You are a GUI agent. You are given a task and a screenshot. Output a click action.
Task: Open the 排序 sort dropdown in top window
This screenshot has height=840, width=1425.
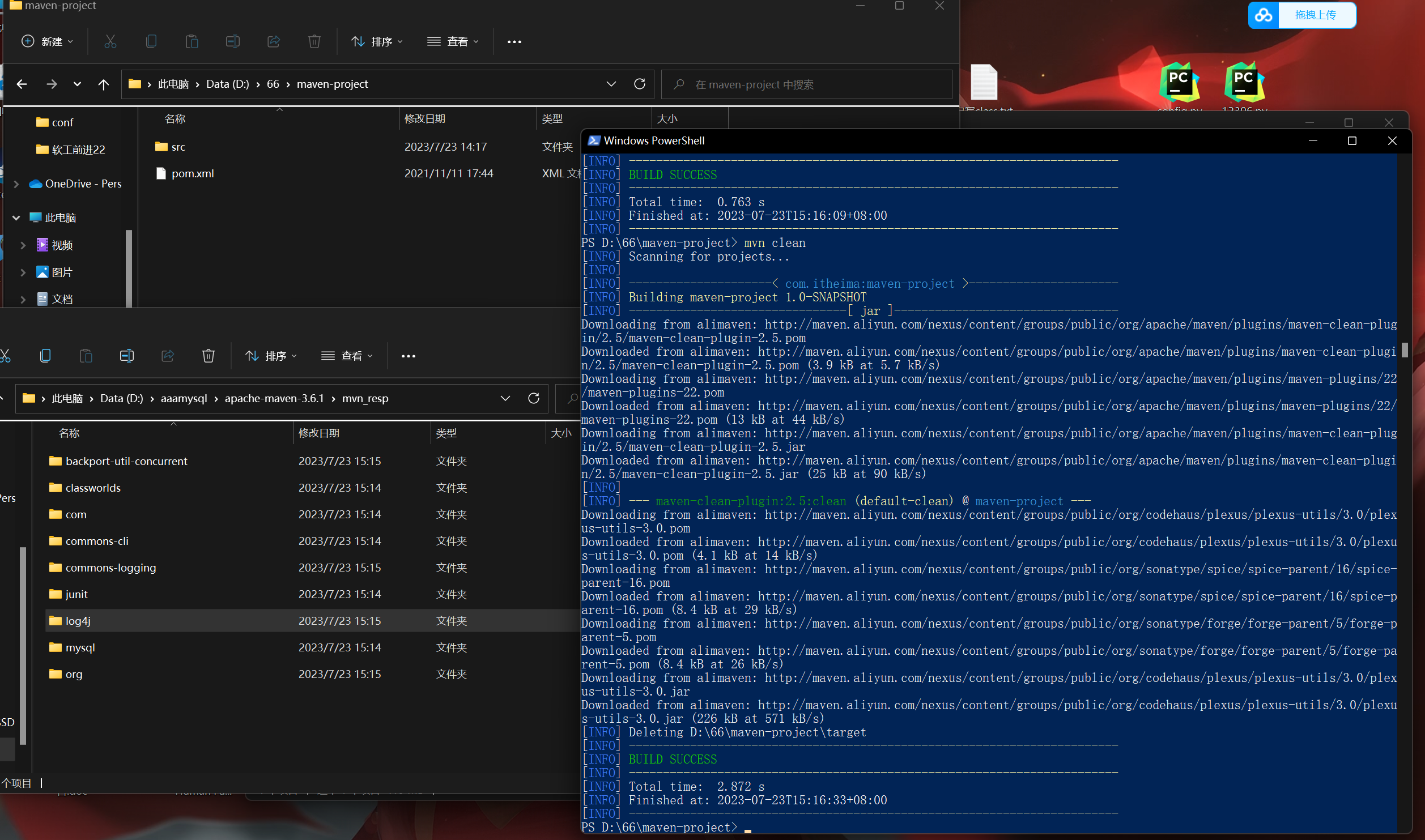[377, 41]
